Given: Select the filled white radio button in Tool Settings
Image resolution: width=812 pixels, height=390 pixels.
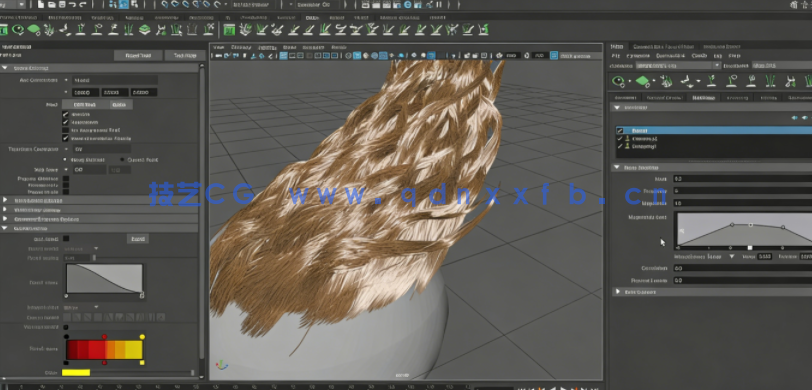Looking at the screenshot, I should click(x=66, y=160).
